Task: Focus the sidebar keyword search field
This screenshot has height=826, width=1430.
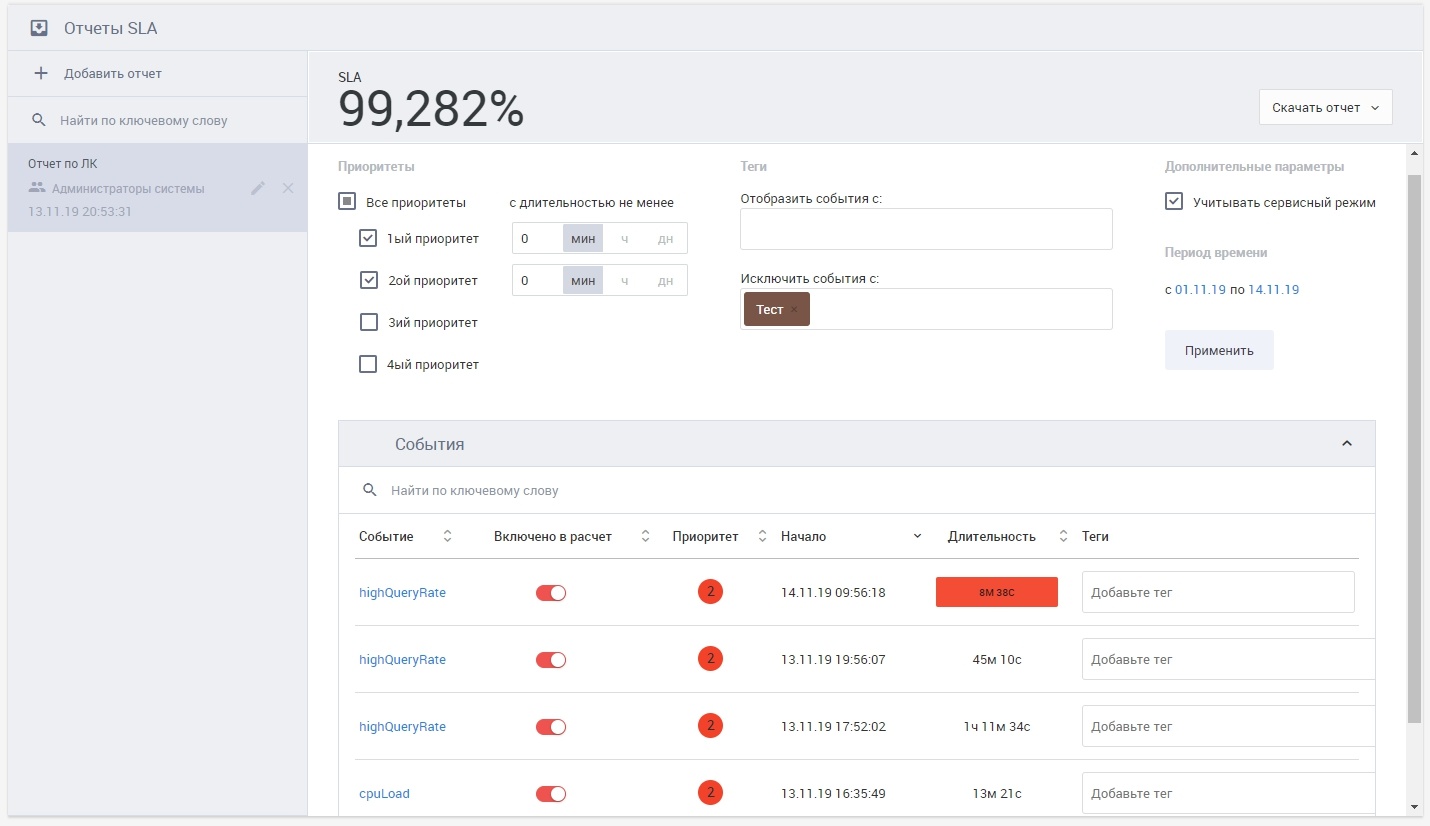Action: 157,120
